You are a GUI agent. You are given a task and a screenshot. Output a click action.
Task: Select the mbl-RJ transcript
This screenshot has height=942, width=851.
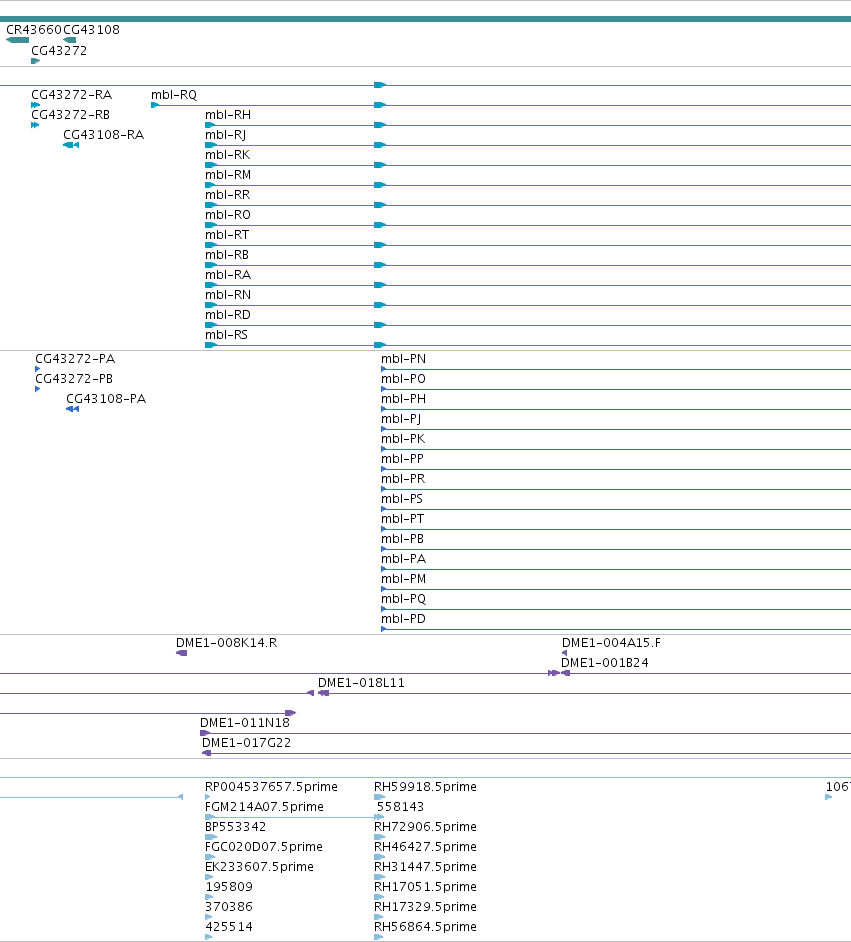[226, 135]
